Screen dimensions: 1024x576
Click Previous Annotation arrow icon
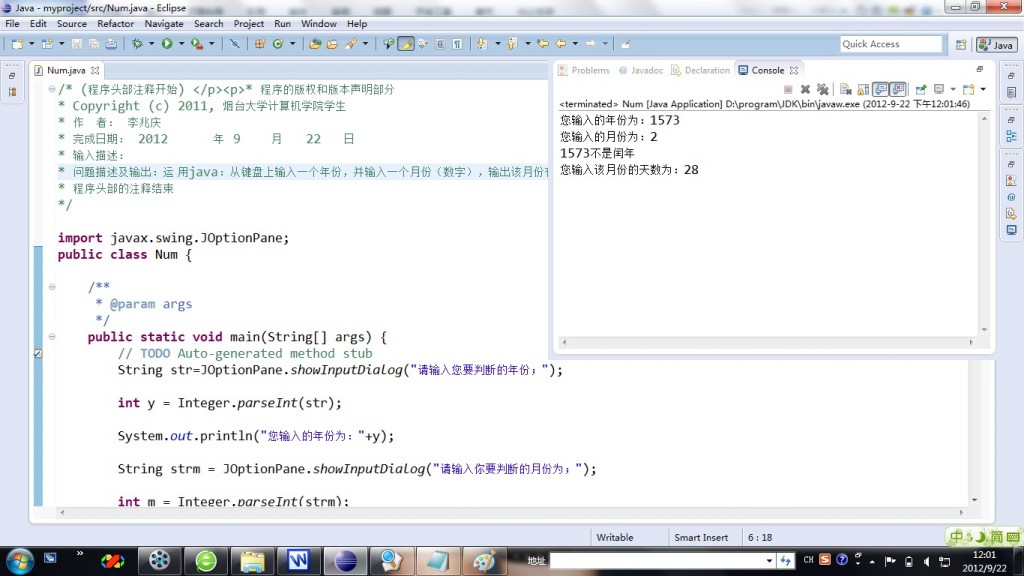pyautogui.click(x=512, y=44)
